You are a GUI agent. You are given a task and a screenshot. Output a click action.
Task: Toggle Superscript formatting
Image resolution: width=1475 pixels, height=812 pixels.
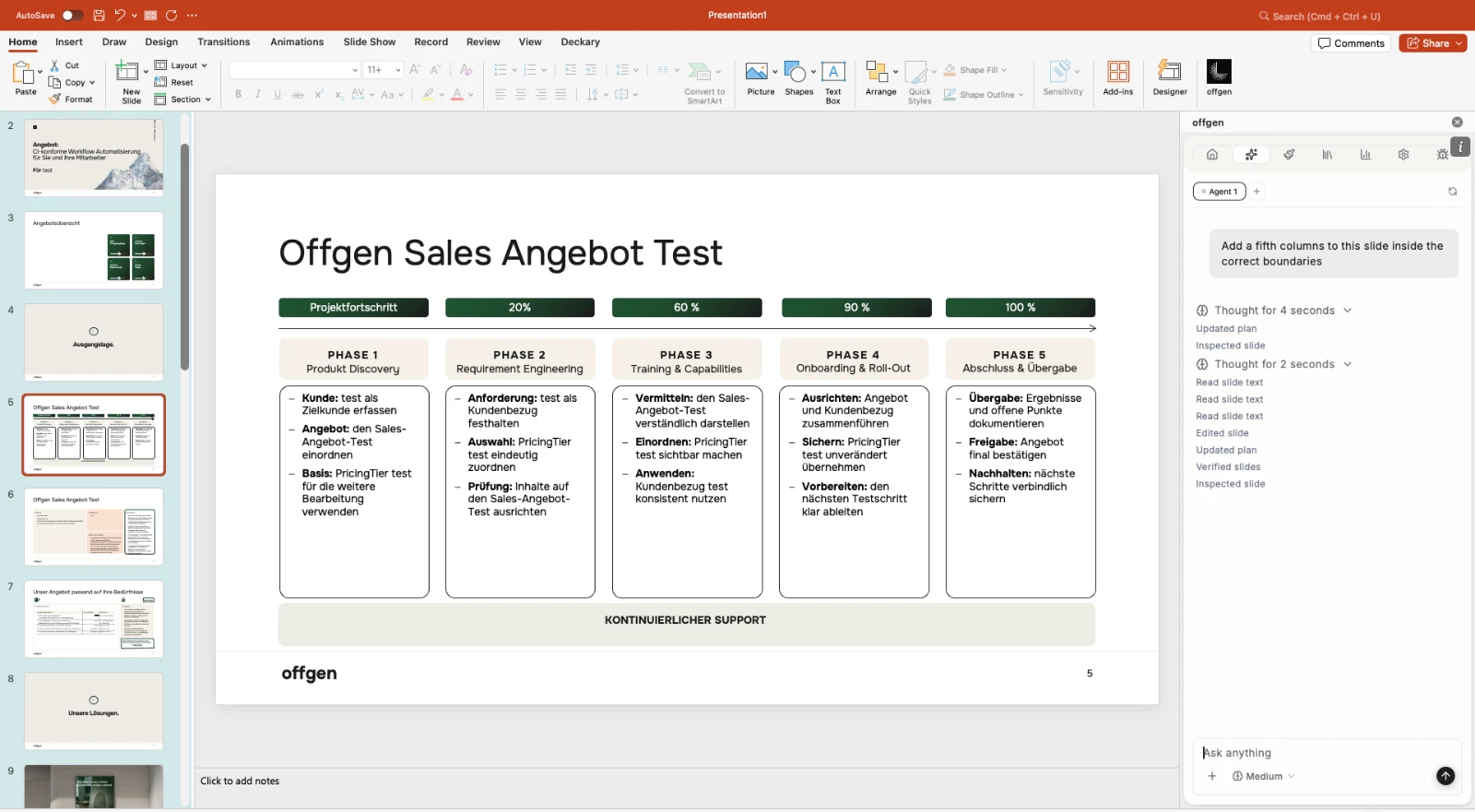point(319,94)
